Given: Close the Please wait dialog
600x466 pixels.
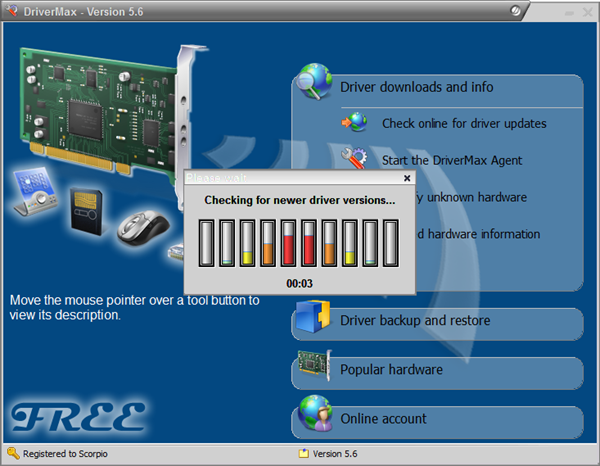Looking at the screenshot, I should tap(407, 177).
